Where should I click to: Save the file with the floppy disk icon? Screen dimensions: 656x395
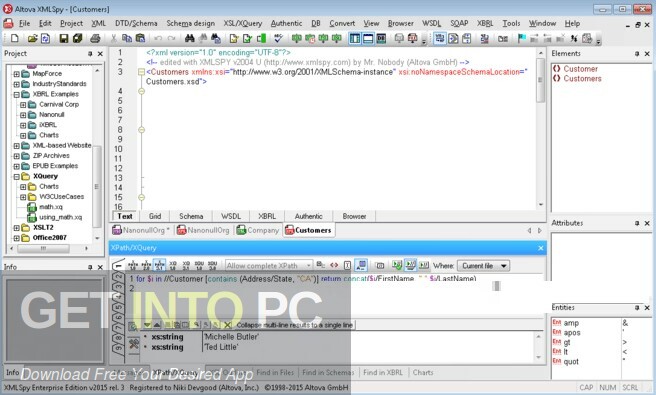click(x=64, y=38)
